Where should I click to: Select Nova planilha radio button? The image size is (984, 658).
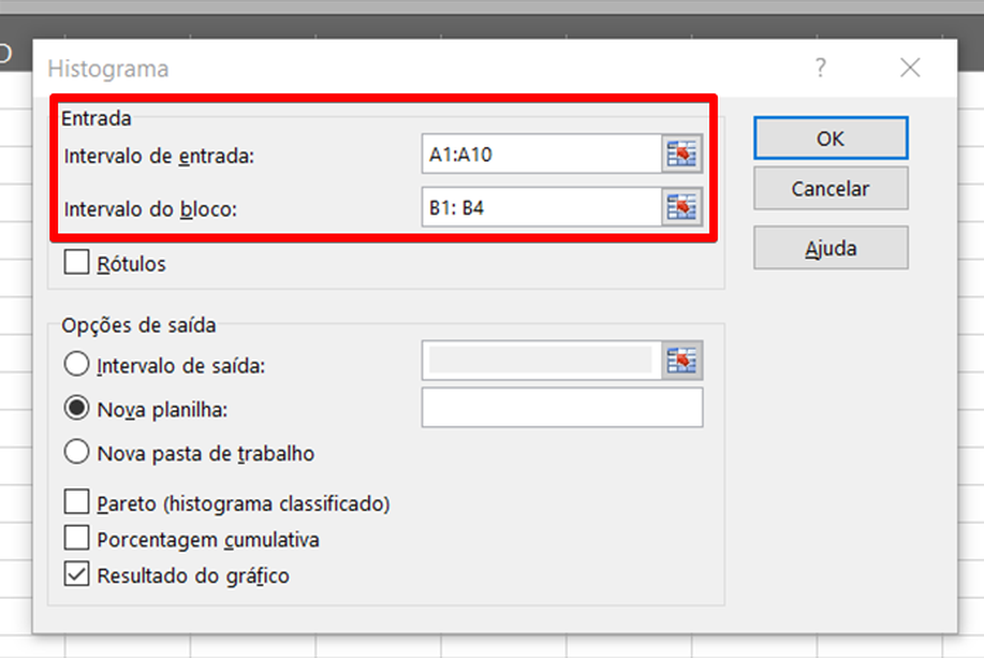[x=76, y=408]
